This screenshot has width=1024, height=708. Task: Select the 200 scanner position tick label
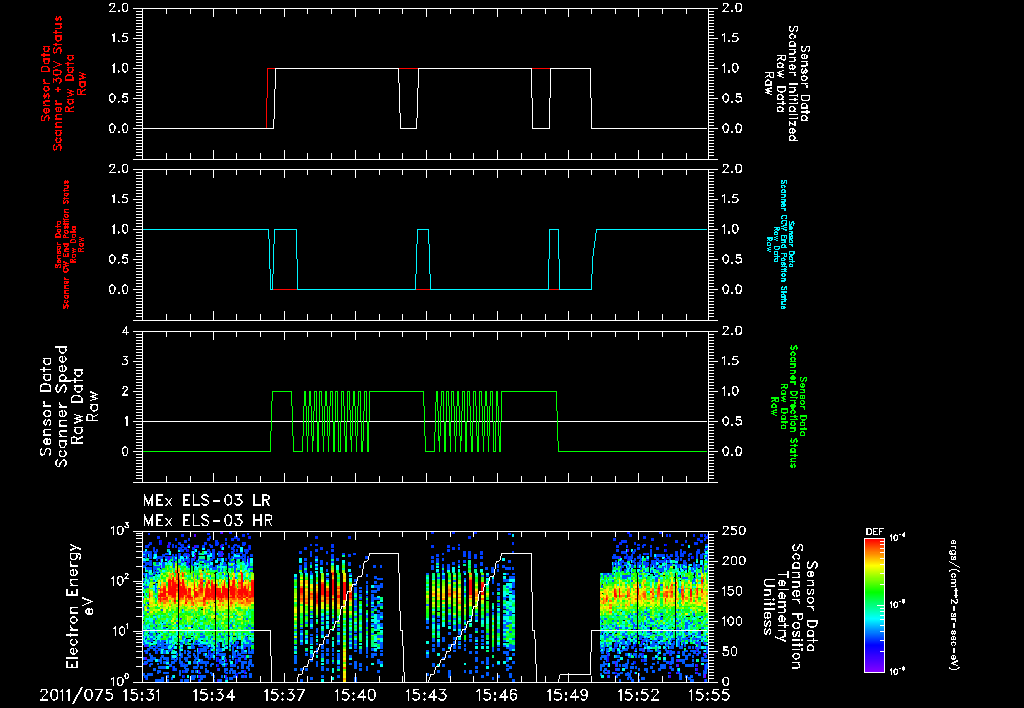733,561
